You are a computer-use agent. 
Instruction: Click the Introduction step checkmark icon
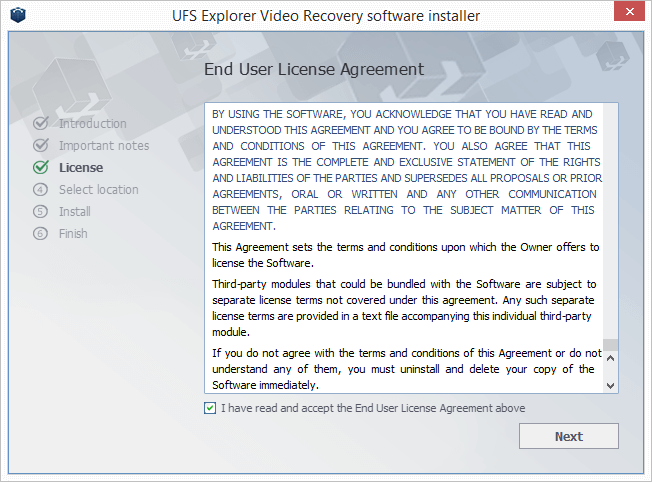pyautogui.click(x=41, y=123)
